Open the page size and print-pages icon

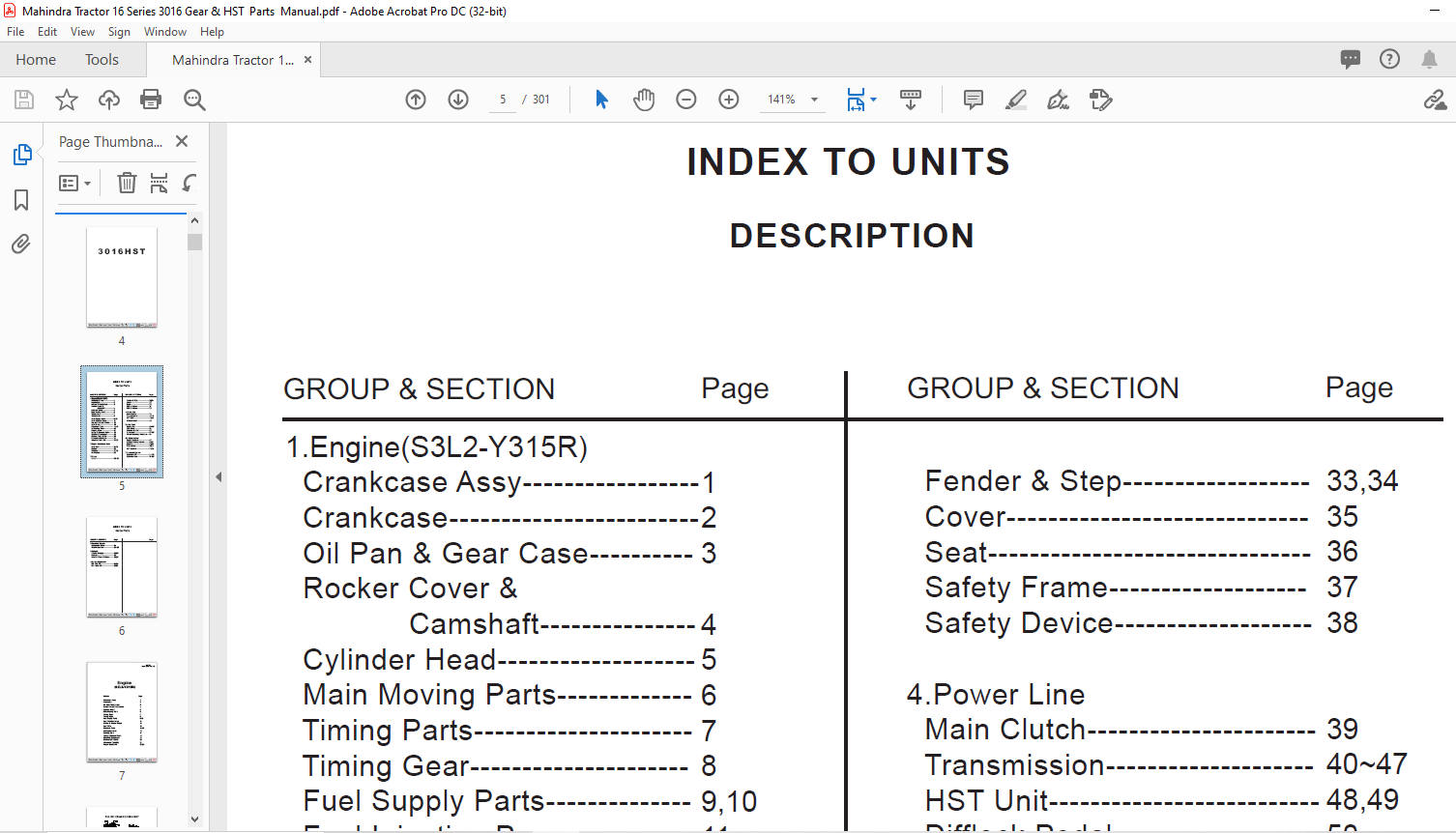point(159,183)
